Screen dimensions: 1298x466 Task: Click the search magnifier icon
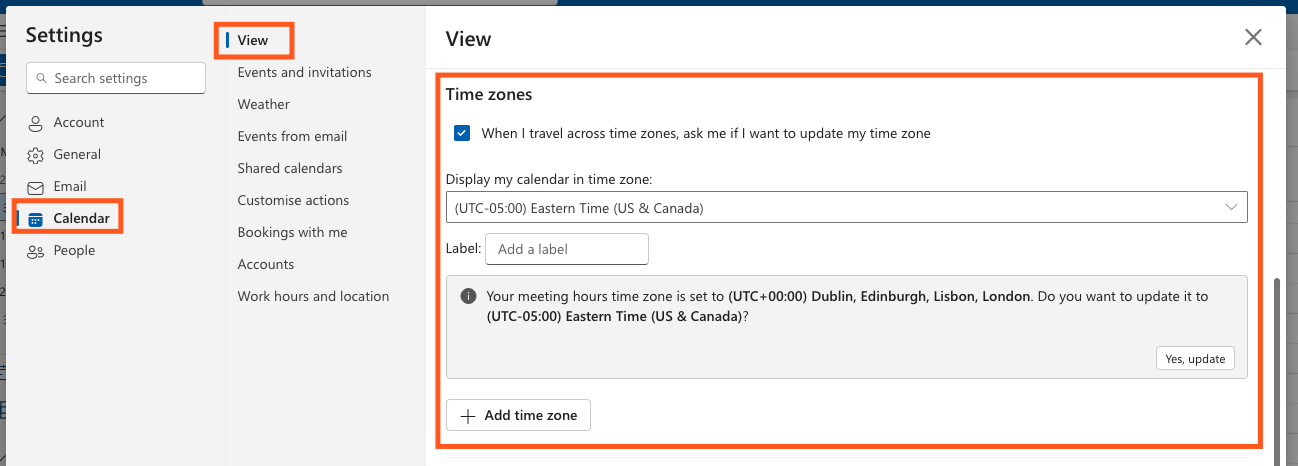point(42,78)
